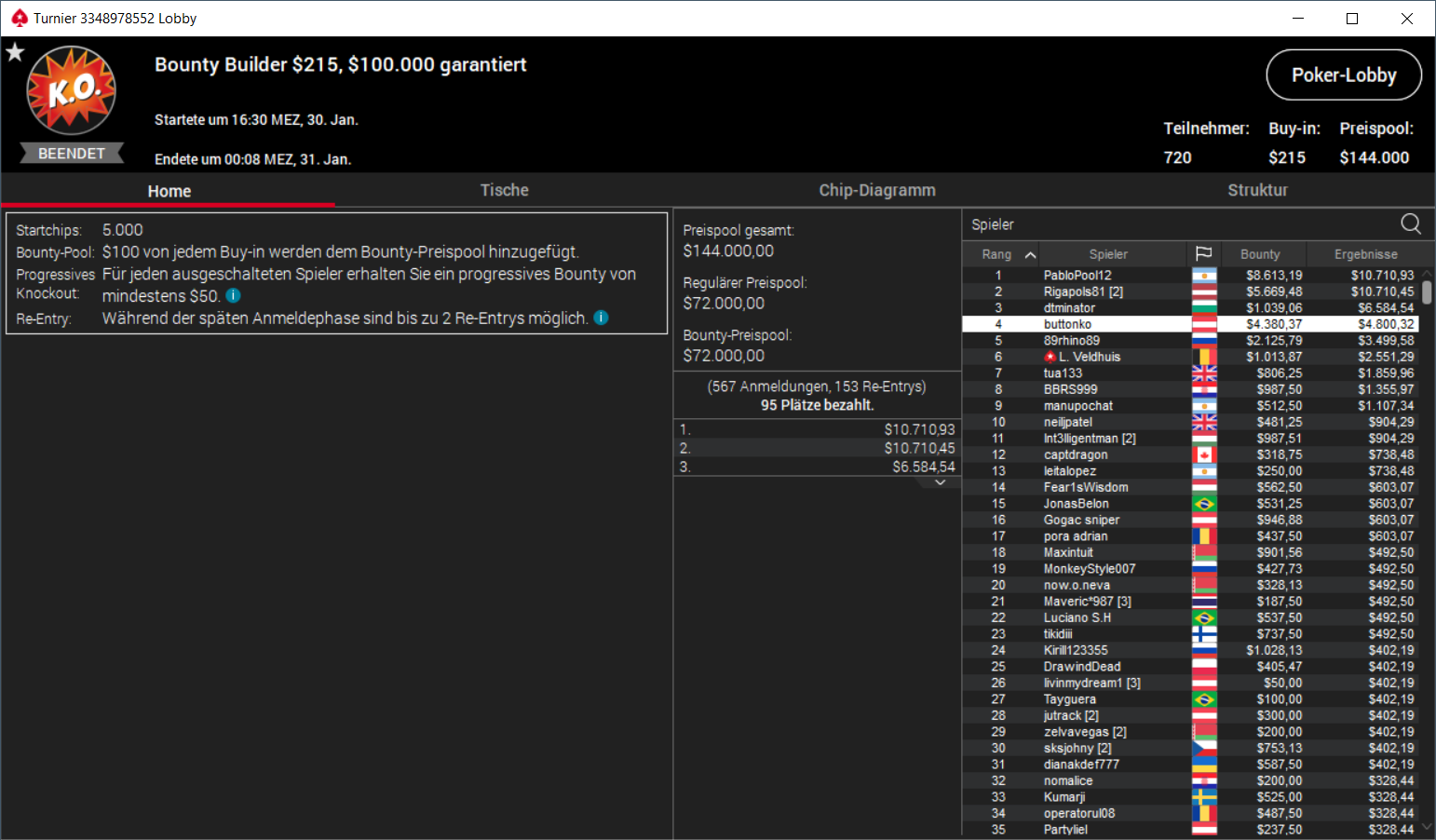Click the PokerStars spade icon in title bar
The height and width of the screenshot is (840, 1436).
(x=19, y=18)
